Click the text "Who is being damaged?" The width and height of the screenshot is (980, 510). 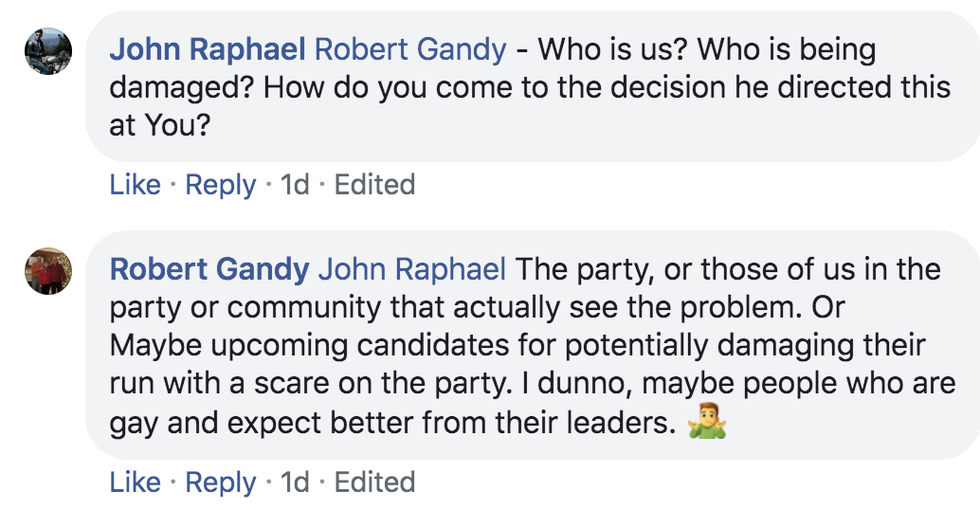(x=760, y=49)
